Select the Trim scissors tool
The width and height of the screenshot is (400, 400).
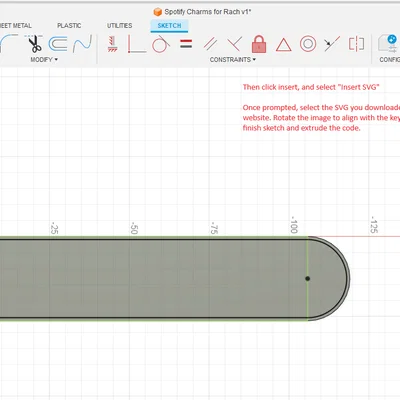point(34,44)
